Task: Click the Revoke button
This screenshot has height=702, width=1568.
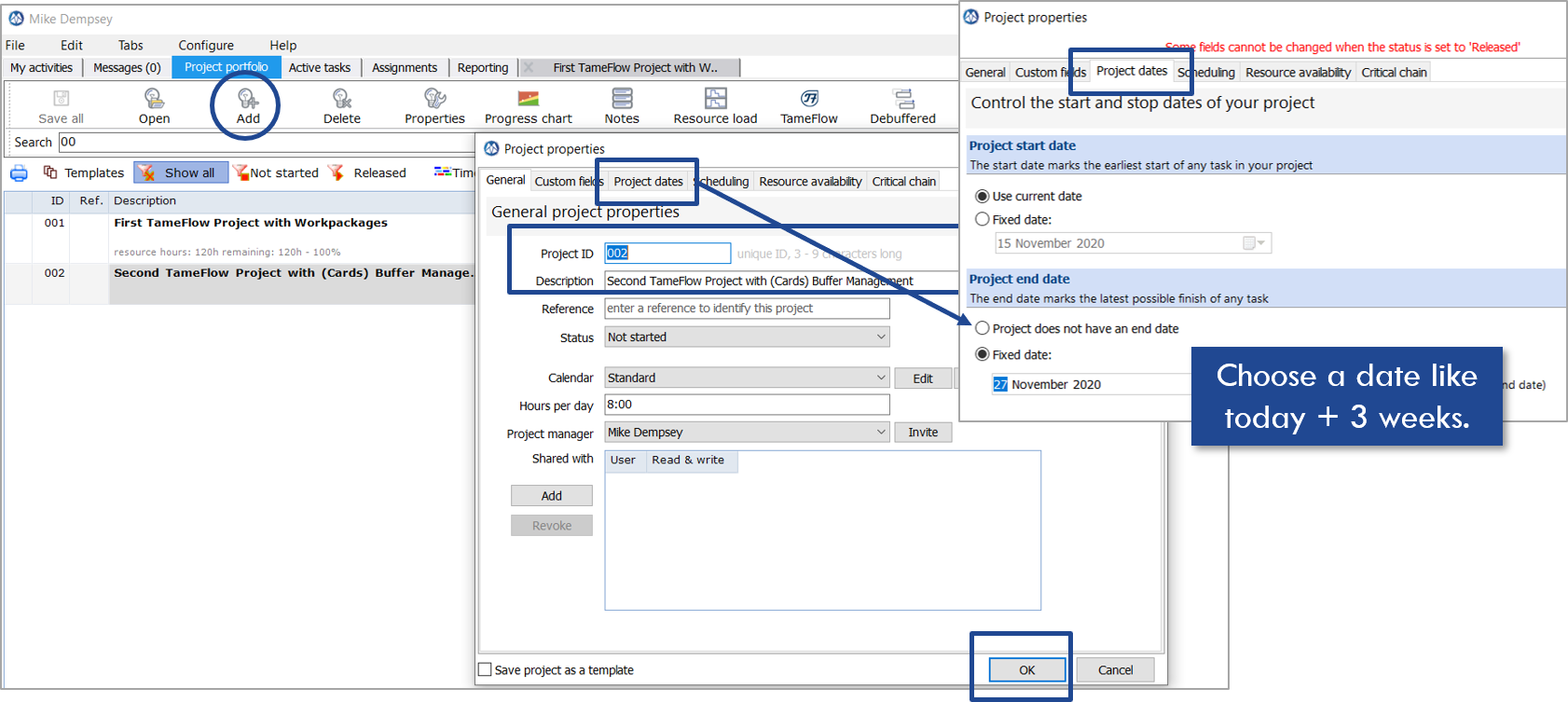Action: click(x=552, y=526)
